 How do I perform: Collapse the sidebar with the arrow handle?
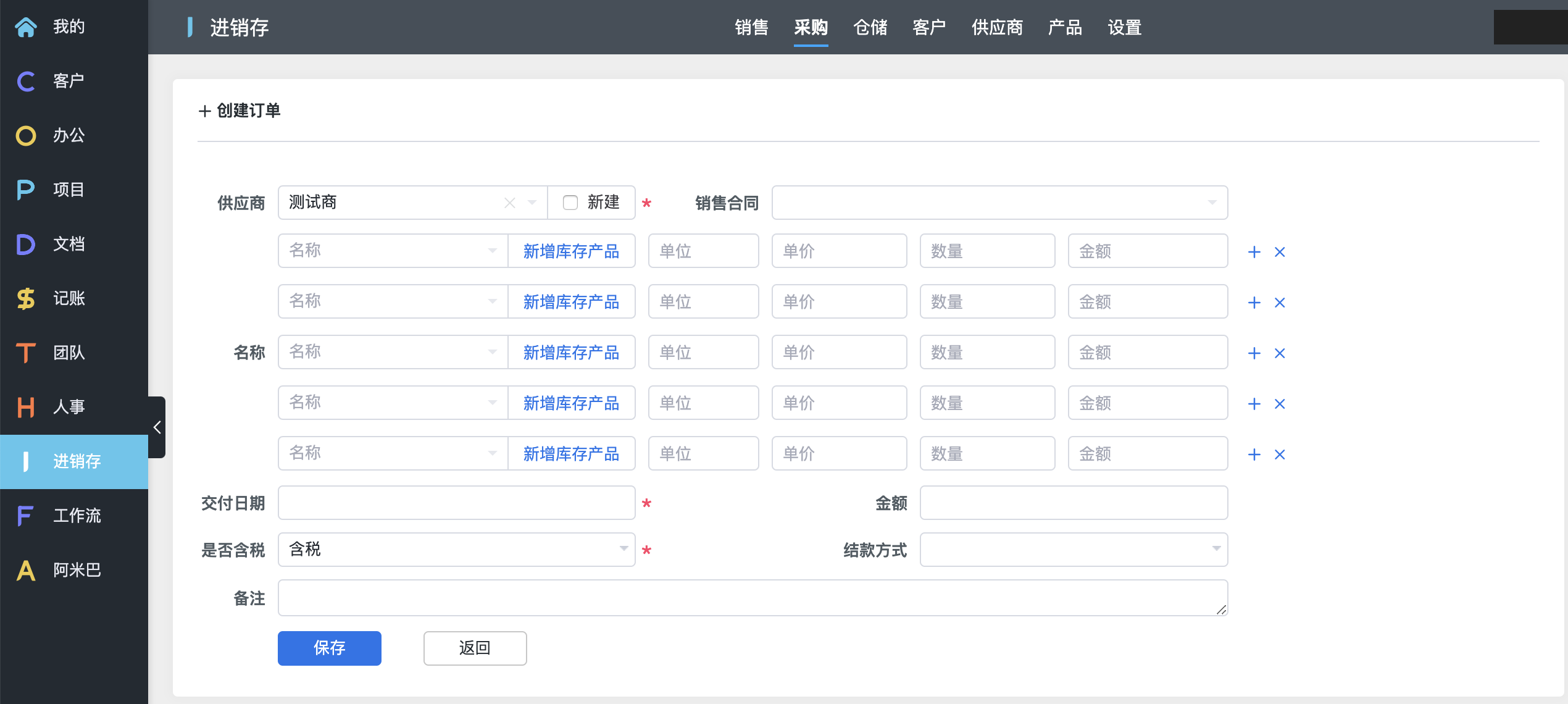157,427
